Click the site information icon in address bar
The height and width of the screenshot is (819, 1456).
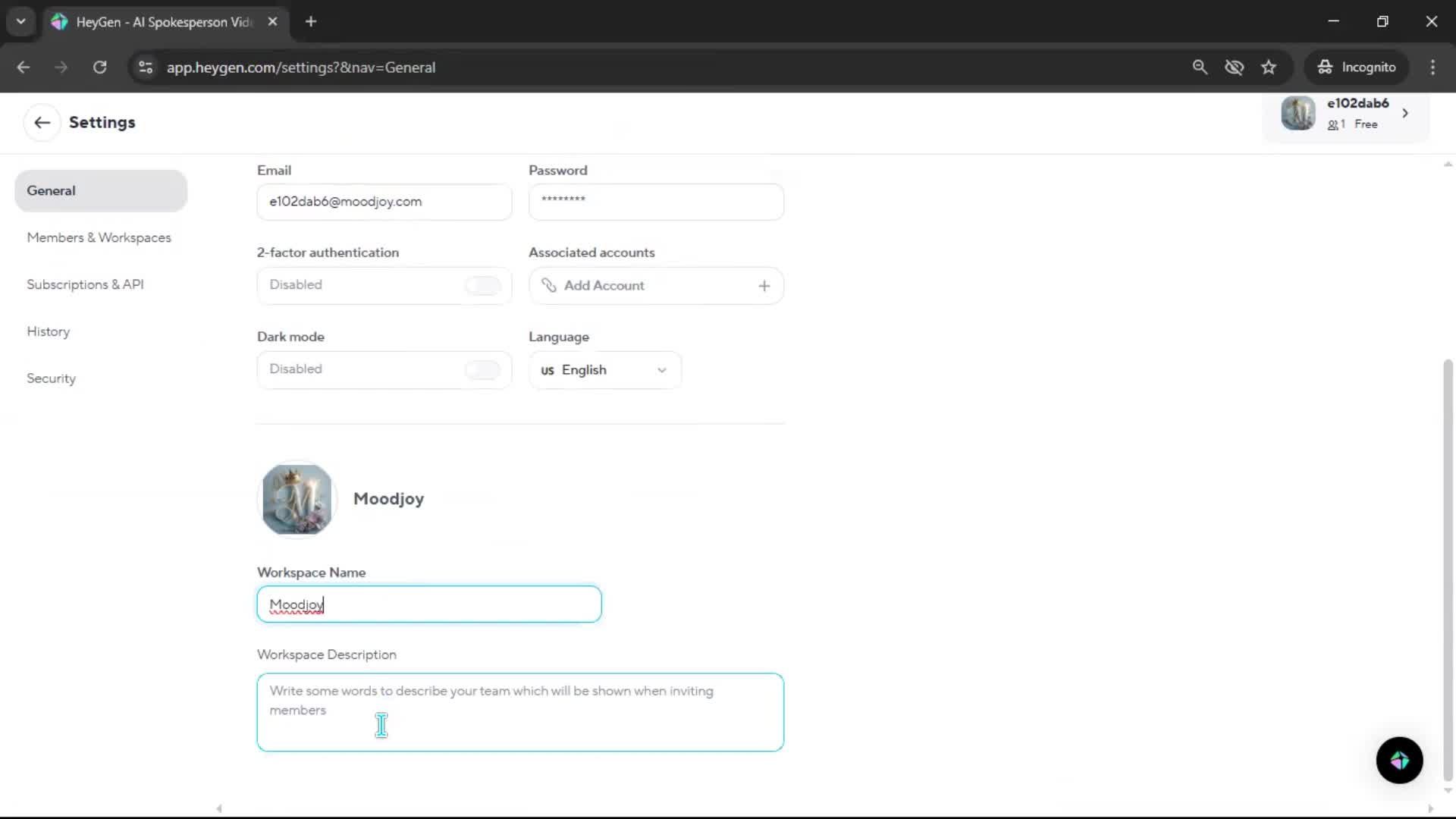click(146, 67)
